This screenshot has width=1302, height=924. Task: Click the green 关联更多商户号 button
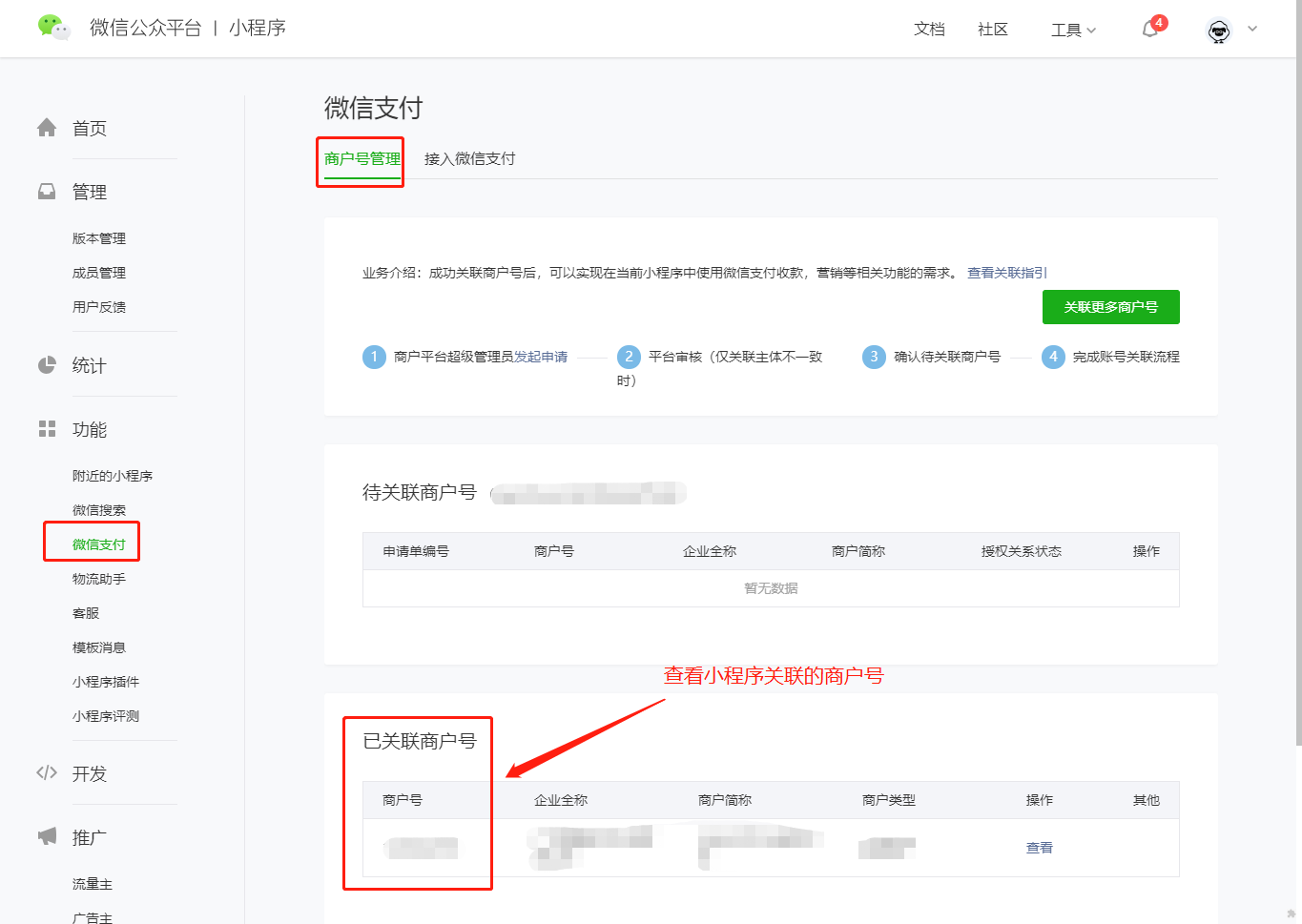point(1111,307)
